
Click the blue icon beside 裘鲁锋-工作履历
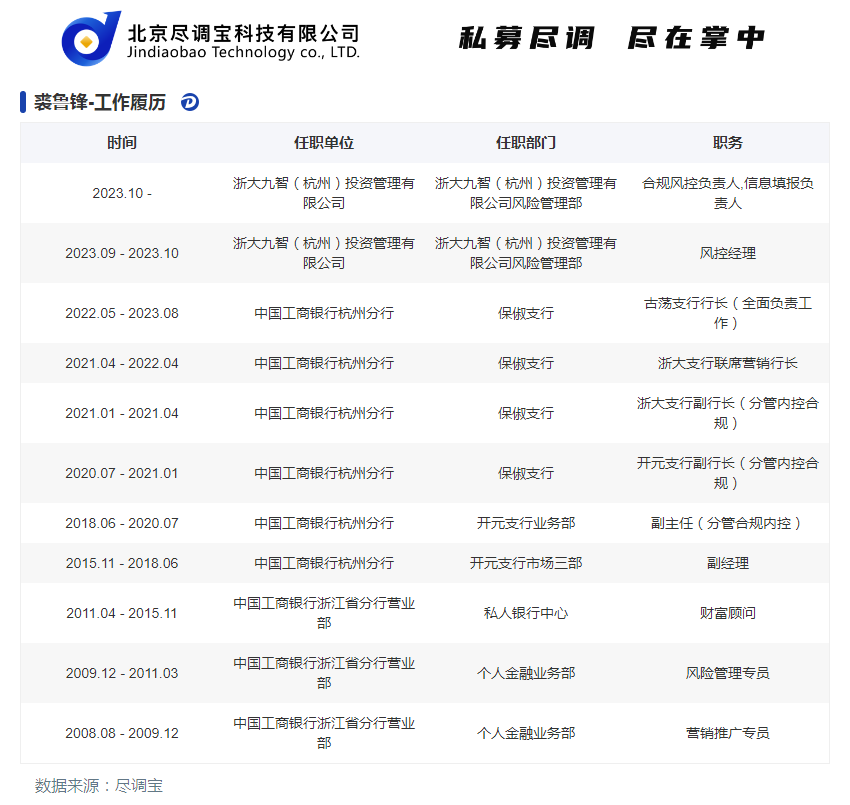190,102
